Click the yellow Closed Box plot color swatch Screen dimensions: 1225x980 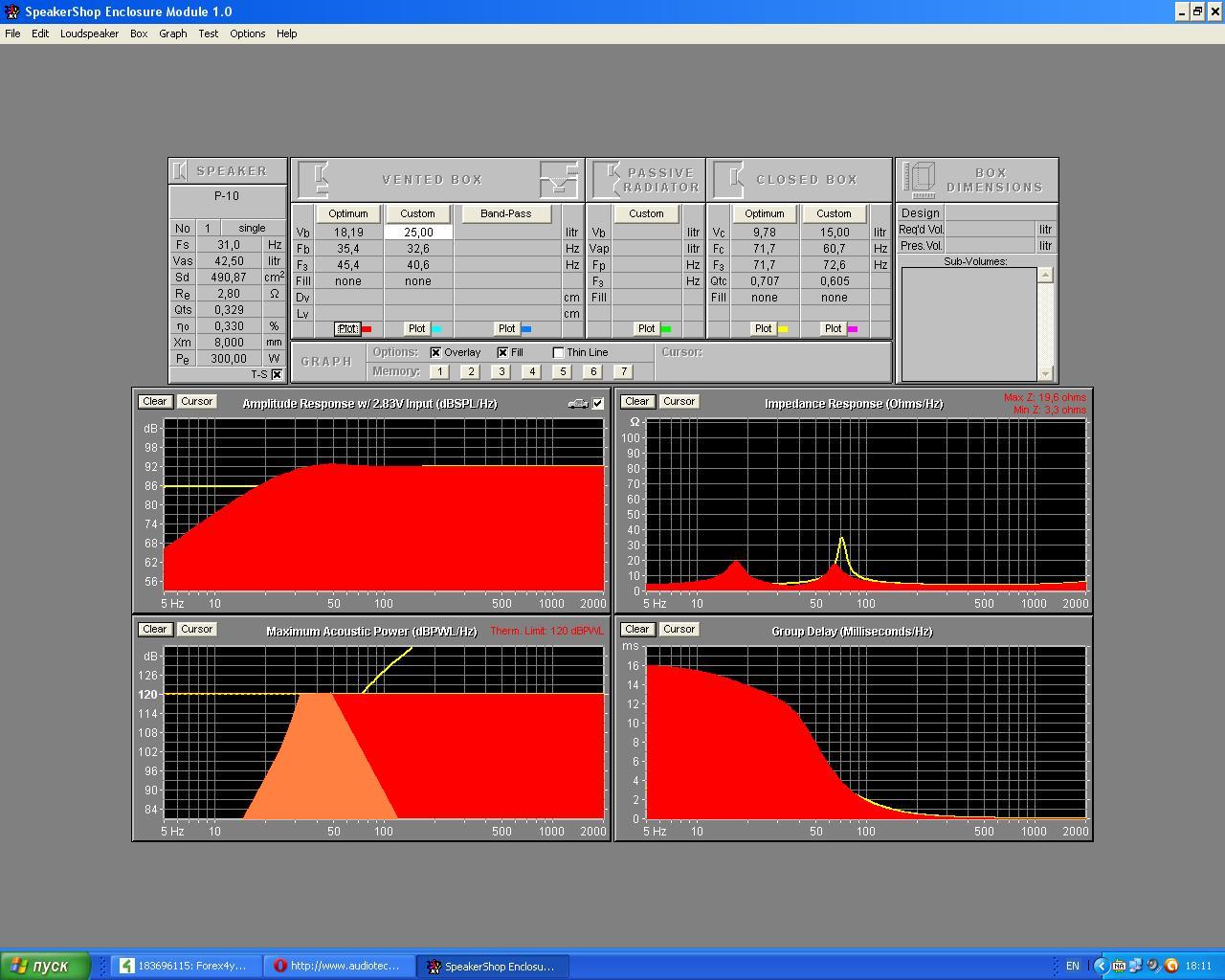tap(783, 329)
